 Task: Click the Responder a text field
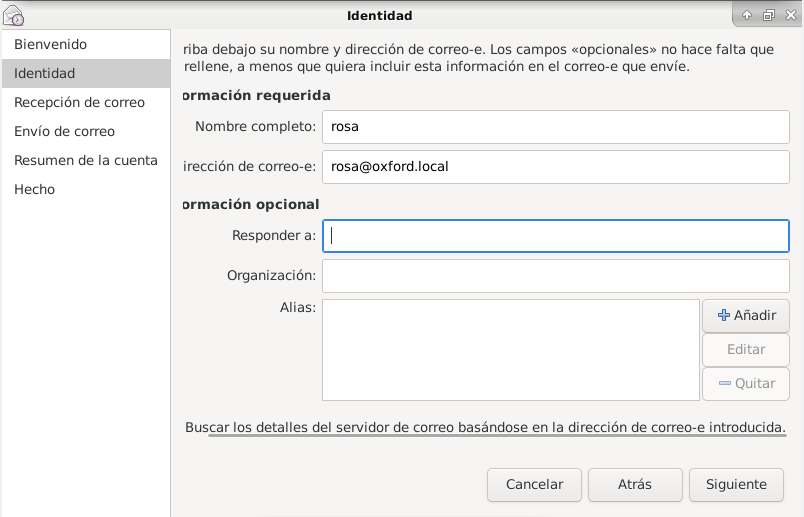[x=555, y=236]
